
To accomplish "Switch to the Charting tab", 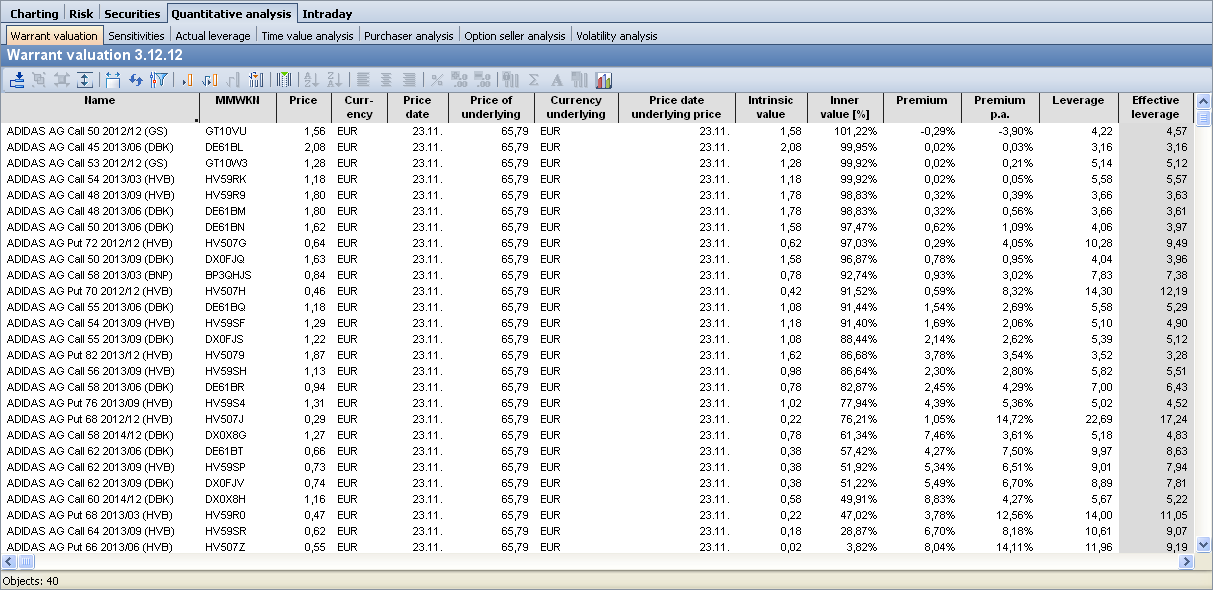I will (x=34, y=14).
